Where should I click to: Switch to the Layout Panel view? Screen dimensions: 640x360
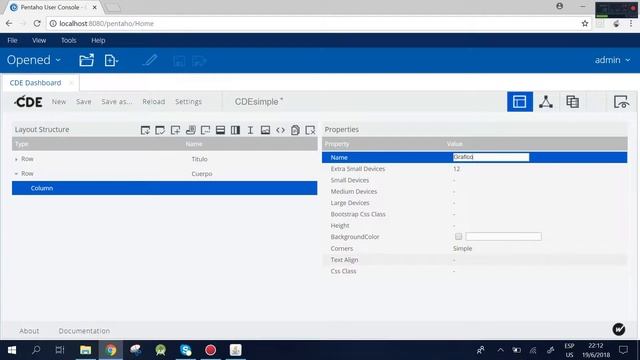[x=520, y=102]
